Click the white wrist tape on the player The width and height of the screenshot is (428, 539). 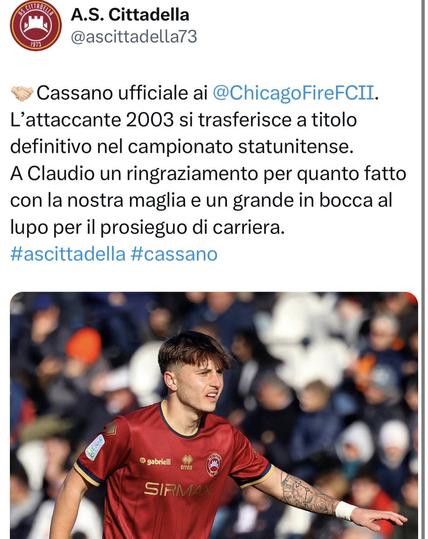point(345,510)
